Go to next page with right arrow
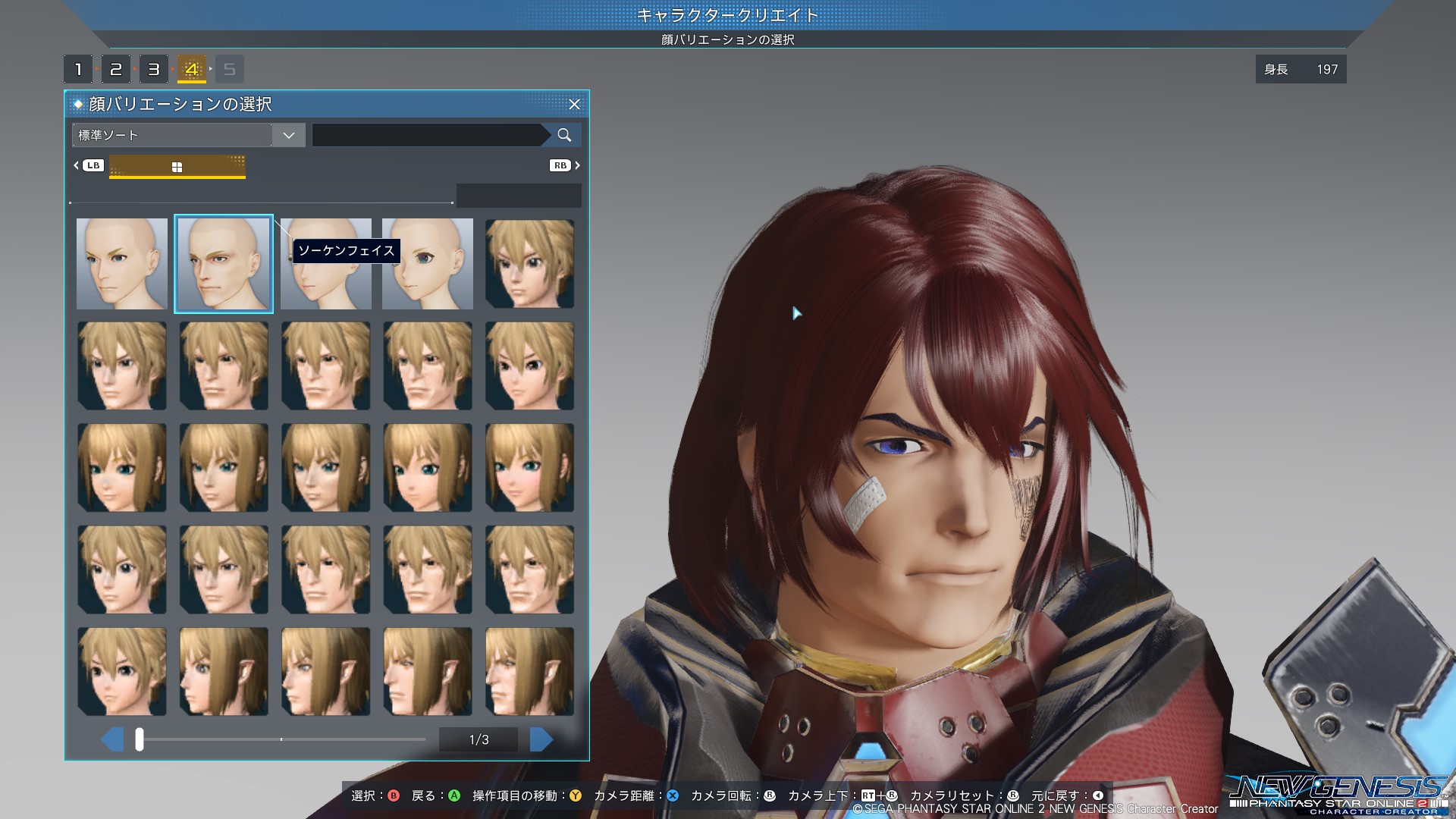This screenshot has height=819, width=1456. pyautogui.click(x=541, y=739)
